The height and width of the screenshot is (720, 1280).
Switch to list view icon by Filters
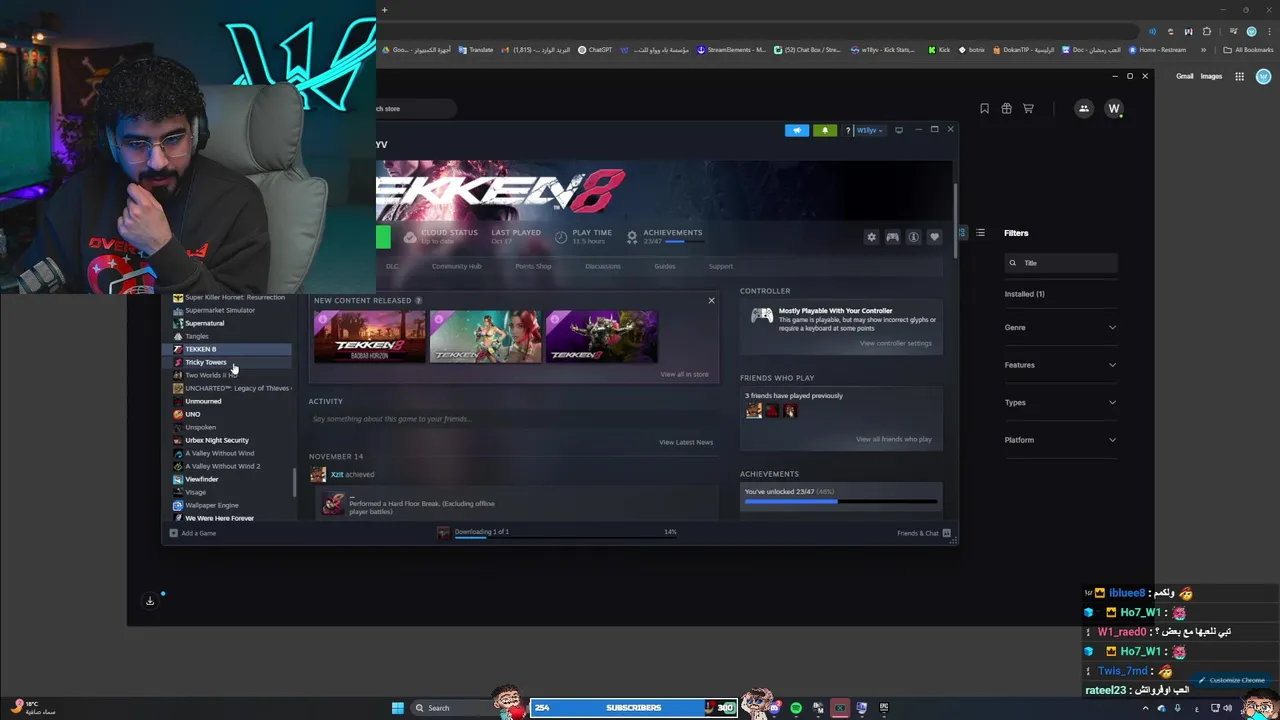pos(980,233)
